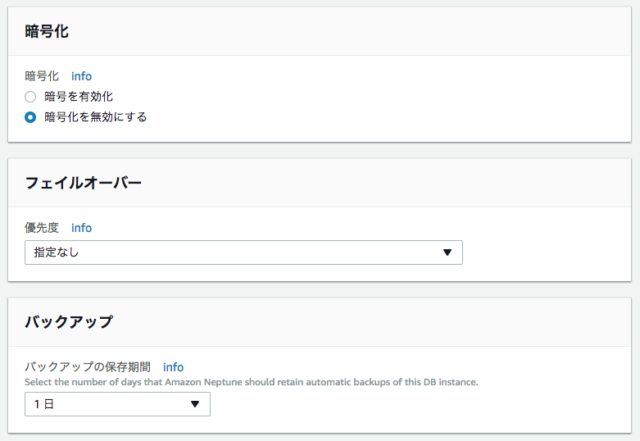Expand the 優先度 dropdown arrow
This screenshot has height=441, width=640.
[x=447, y=252]
